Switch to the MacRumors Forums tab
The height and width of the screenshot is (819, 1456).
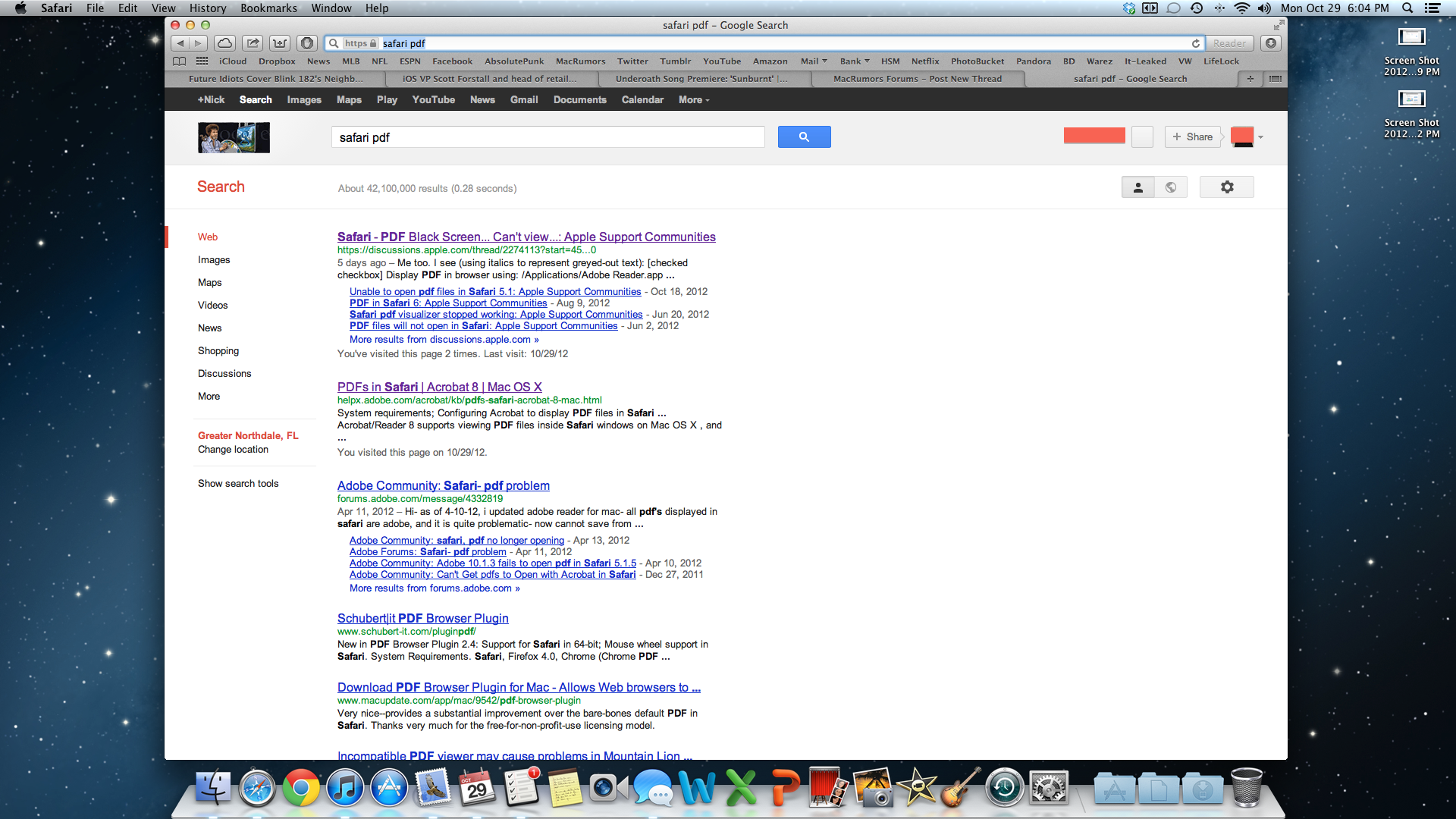coord(918,79)
